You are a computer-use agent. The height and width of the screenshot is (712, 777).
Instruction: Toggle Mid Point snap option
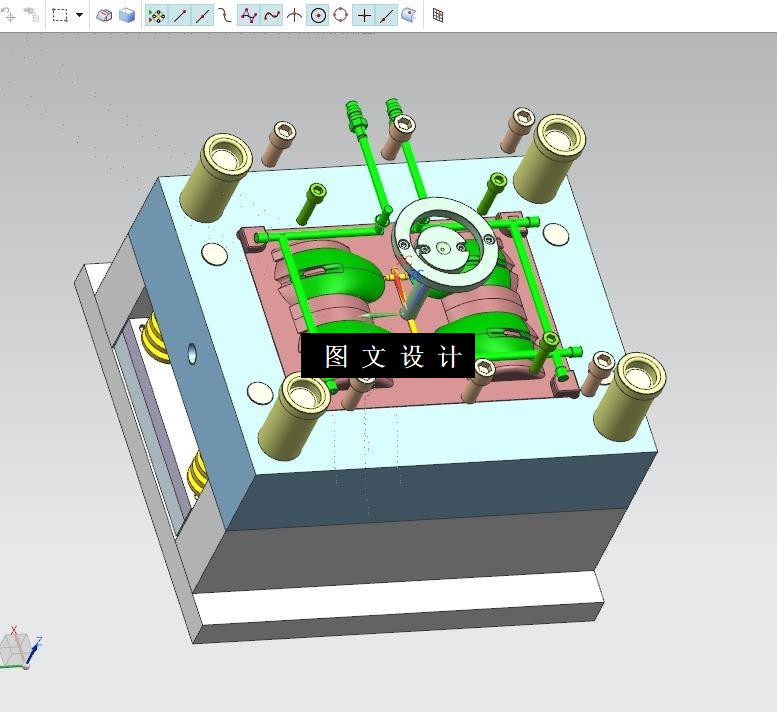[202, 16]
